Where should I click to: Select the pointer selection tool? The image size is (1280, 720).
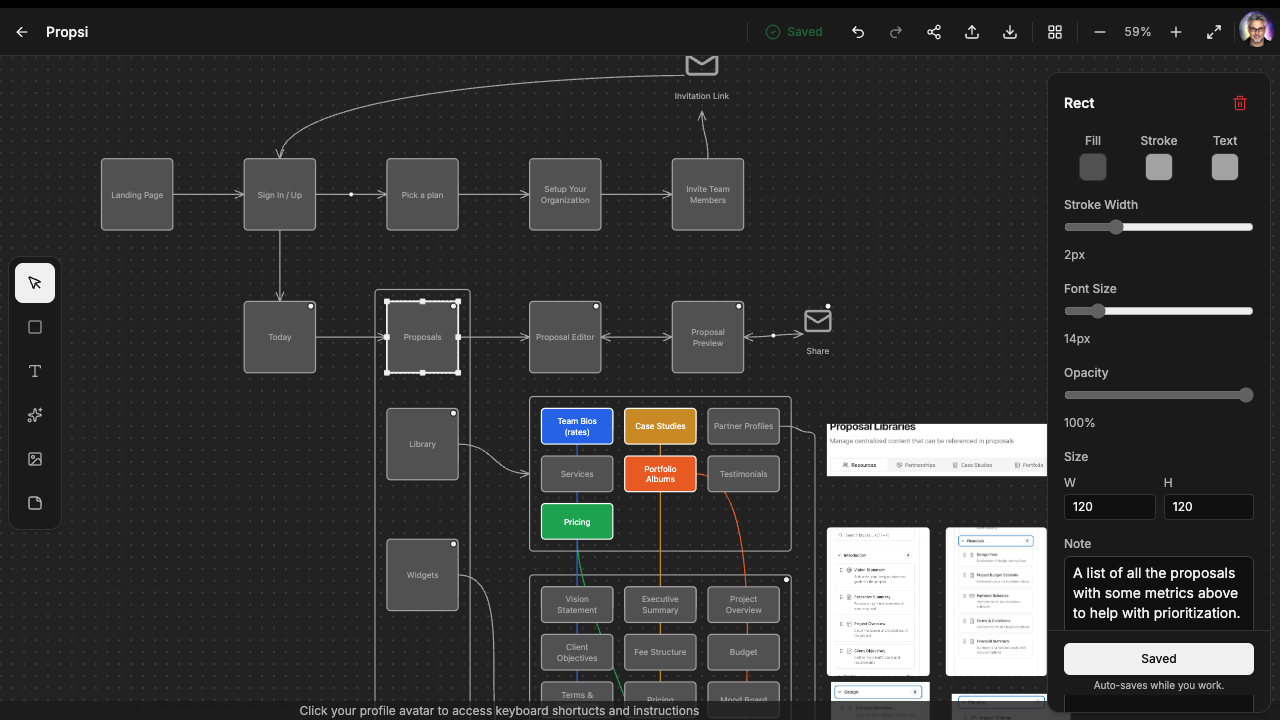click(35, 283)
